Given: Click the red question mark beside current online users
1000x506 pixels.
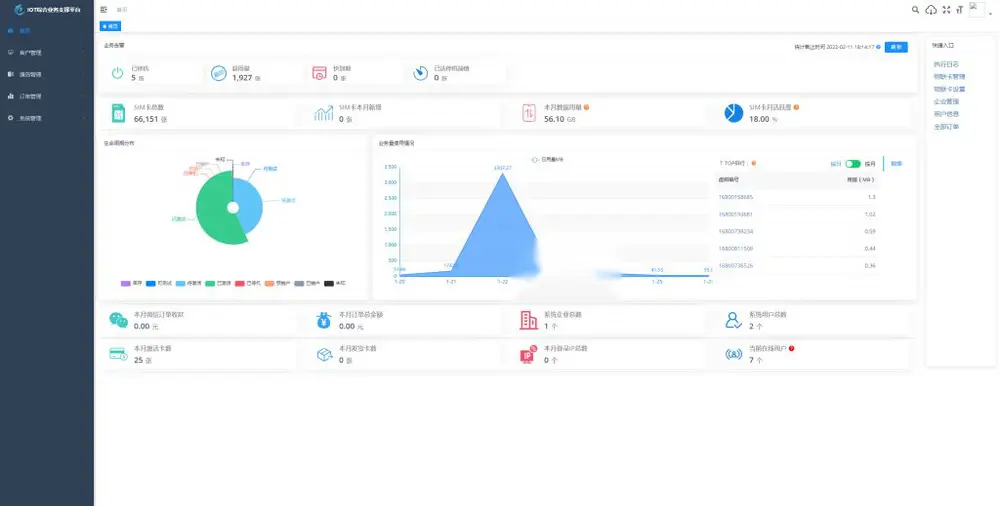Looking at the screenshot, I should (791, 348).
